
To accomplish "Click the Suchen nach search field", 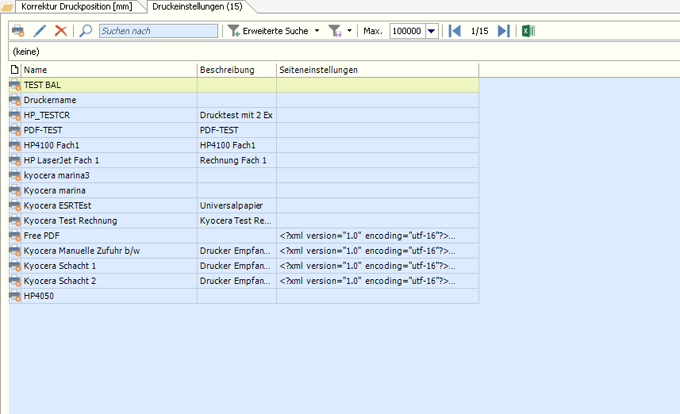I will tap(158, 31).
